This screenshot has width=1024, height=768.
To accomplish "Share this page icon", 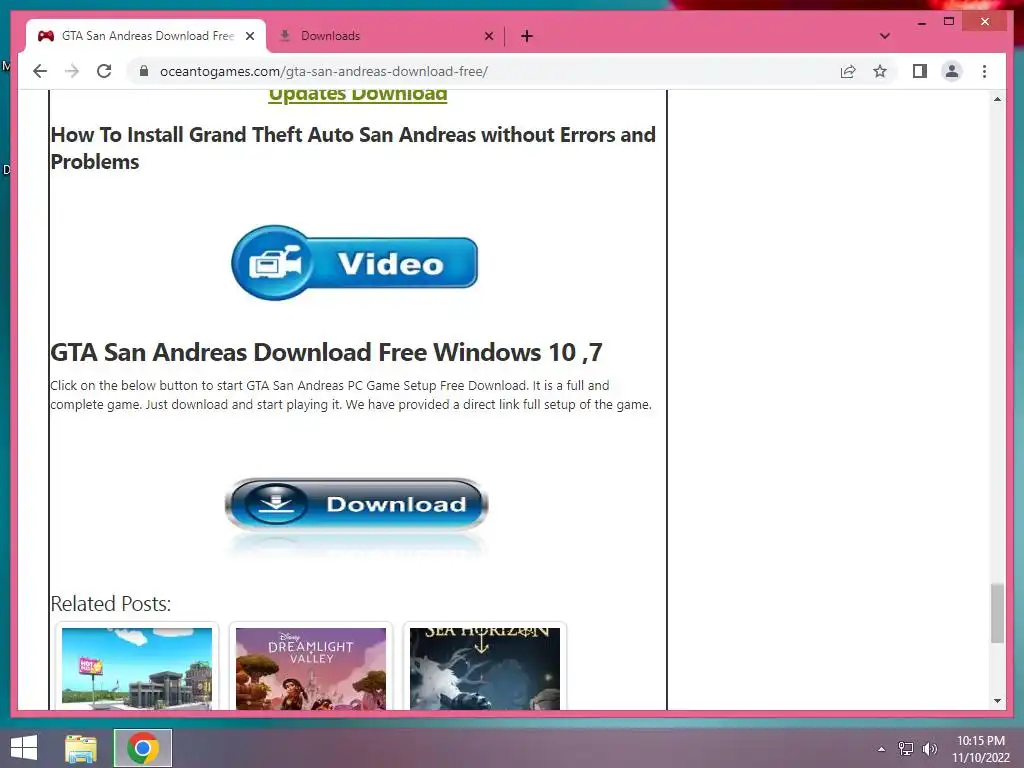I will (848, 71).
